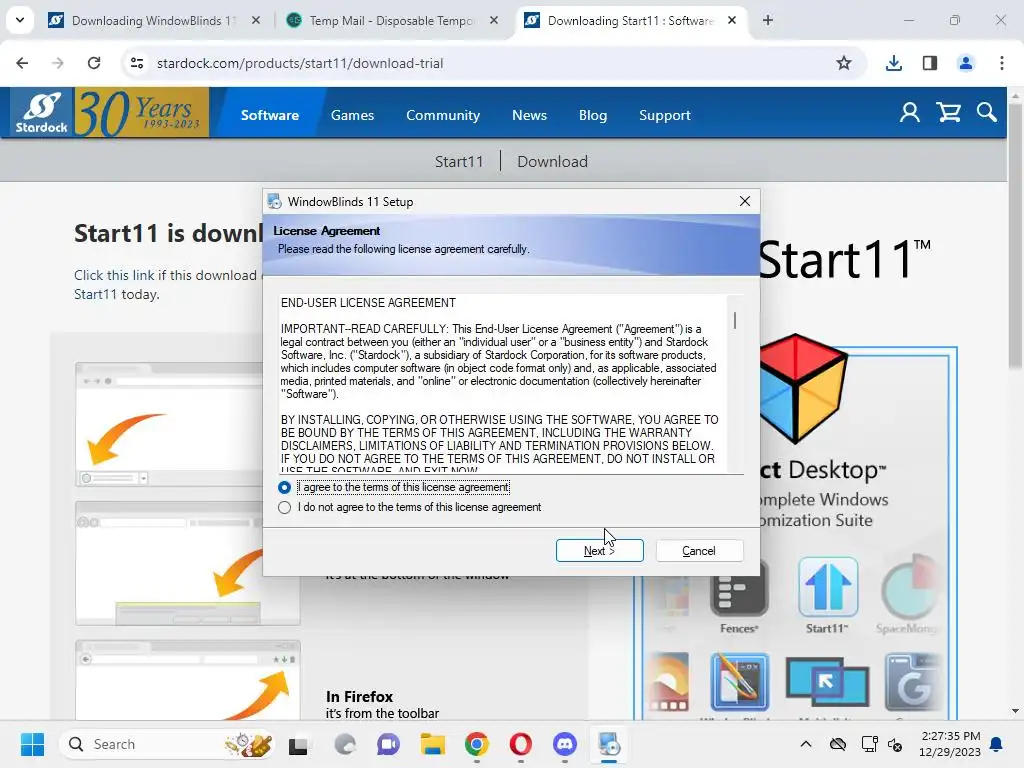Click the paintbrush app icon in suite grid

(x=739, y=682)
